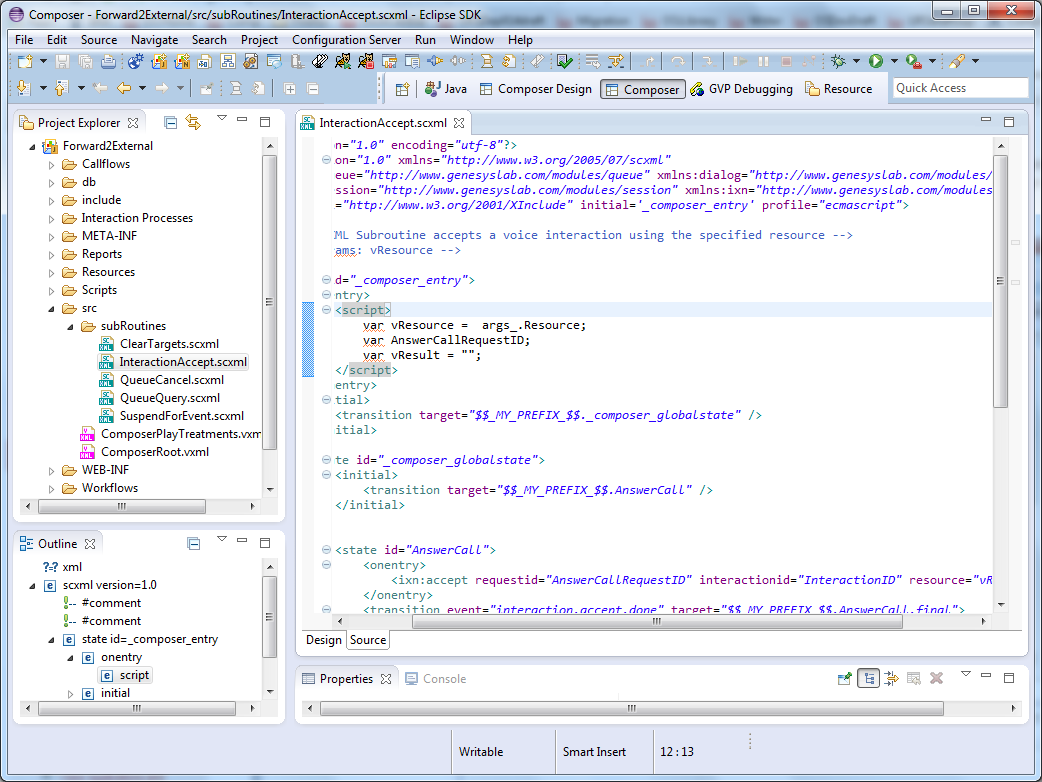This screenshot has height=782, width=1042.
Task: Open the Debug configurations dropdown arrow
Action: [x=856, y=61]
